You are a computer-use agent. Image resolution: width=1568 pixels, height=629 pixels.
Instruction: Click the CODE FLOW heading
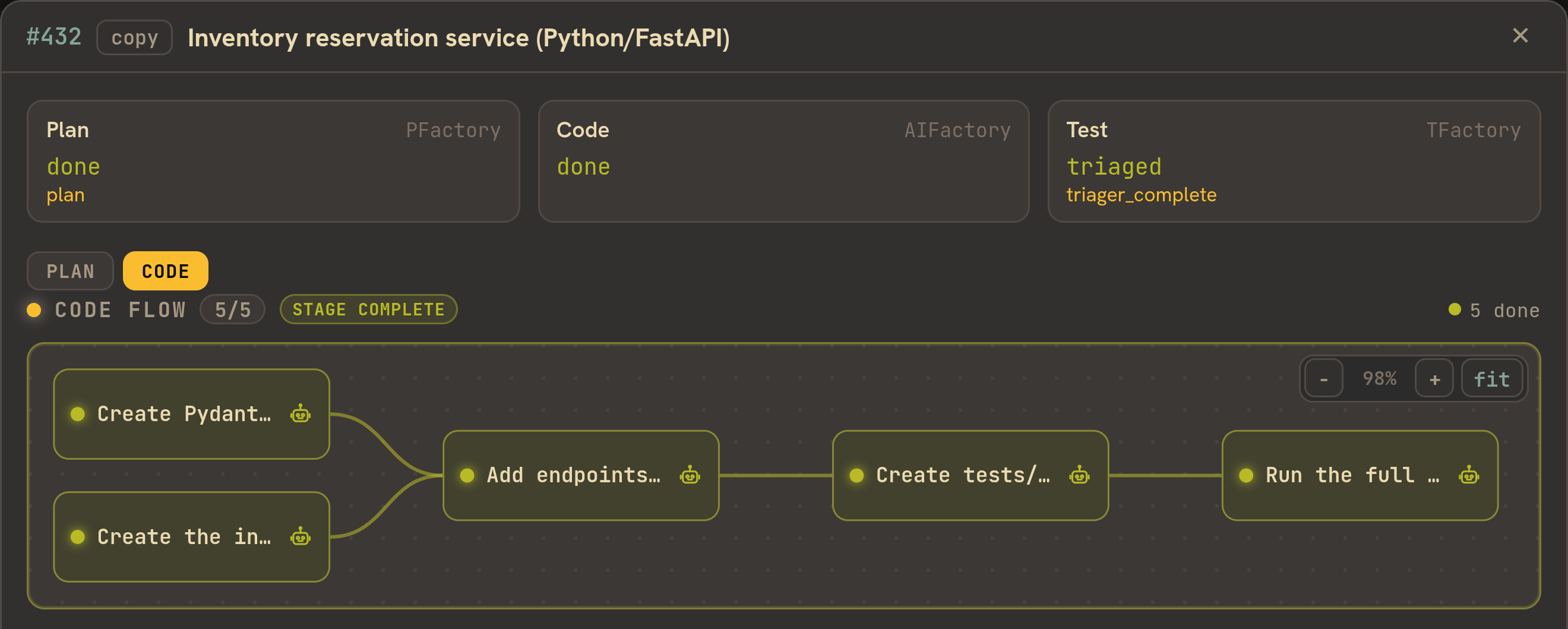point(120,310)
